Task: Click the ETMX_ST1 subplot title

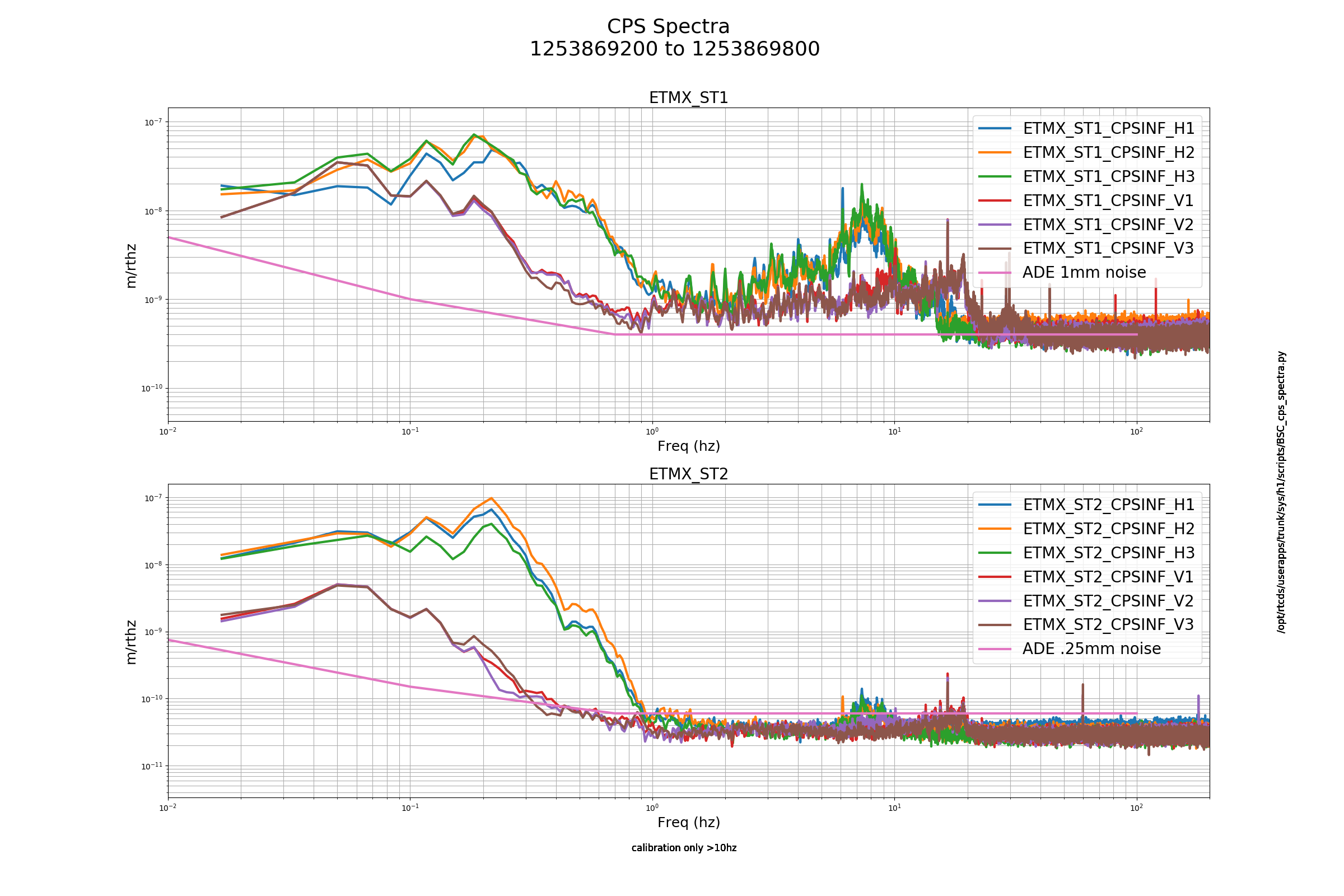Action: [689, 99]
